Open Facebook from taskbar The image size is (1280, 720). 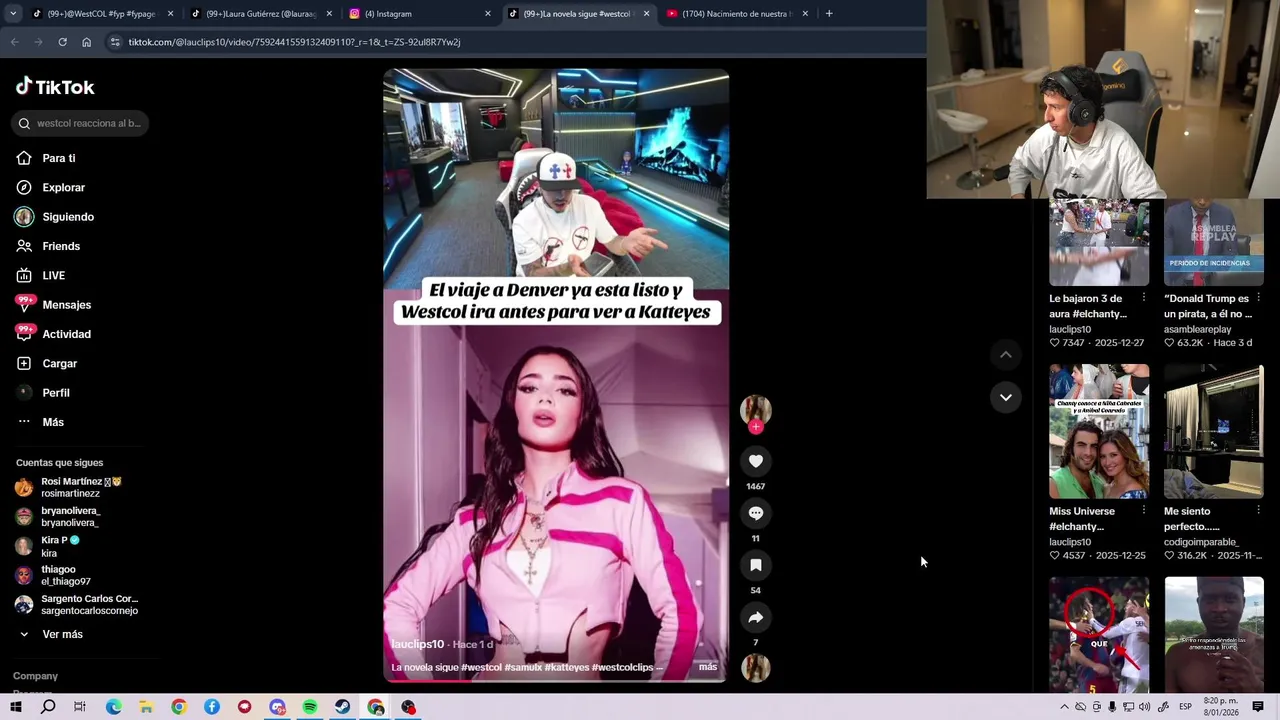[x=212, y=707]
